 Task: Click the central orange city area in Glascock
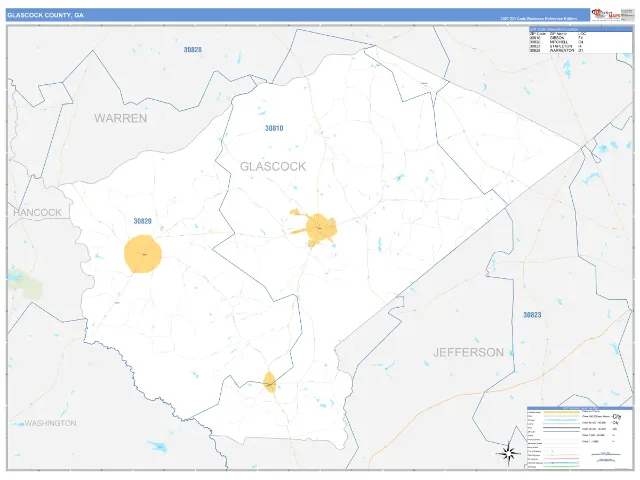point(319,229)
